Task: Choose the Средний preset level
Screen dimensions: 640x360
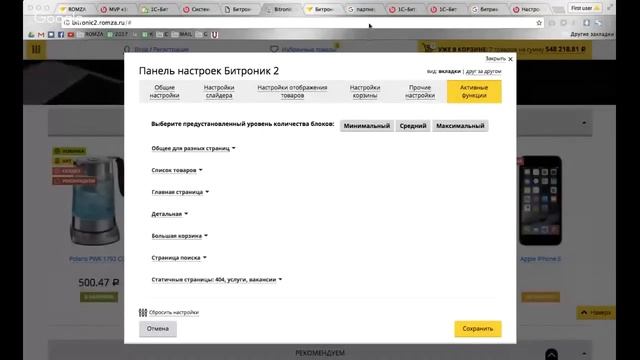Action: coord(413,126)
